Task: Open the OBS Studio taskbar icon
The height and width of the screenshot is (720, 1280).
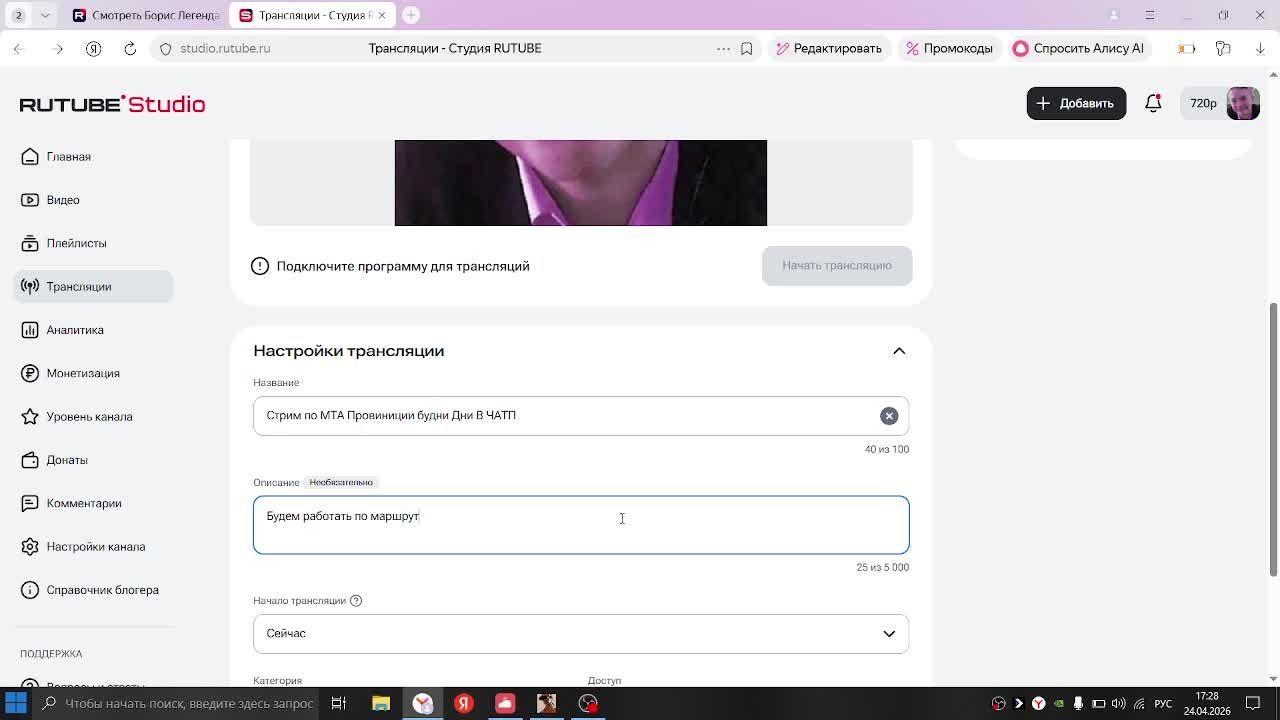Action: [588, 704]
